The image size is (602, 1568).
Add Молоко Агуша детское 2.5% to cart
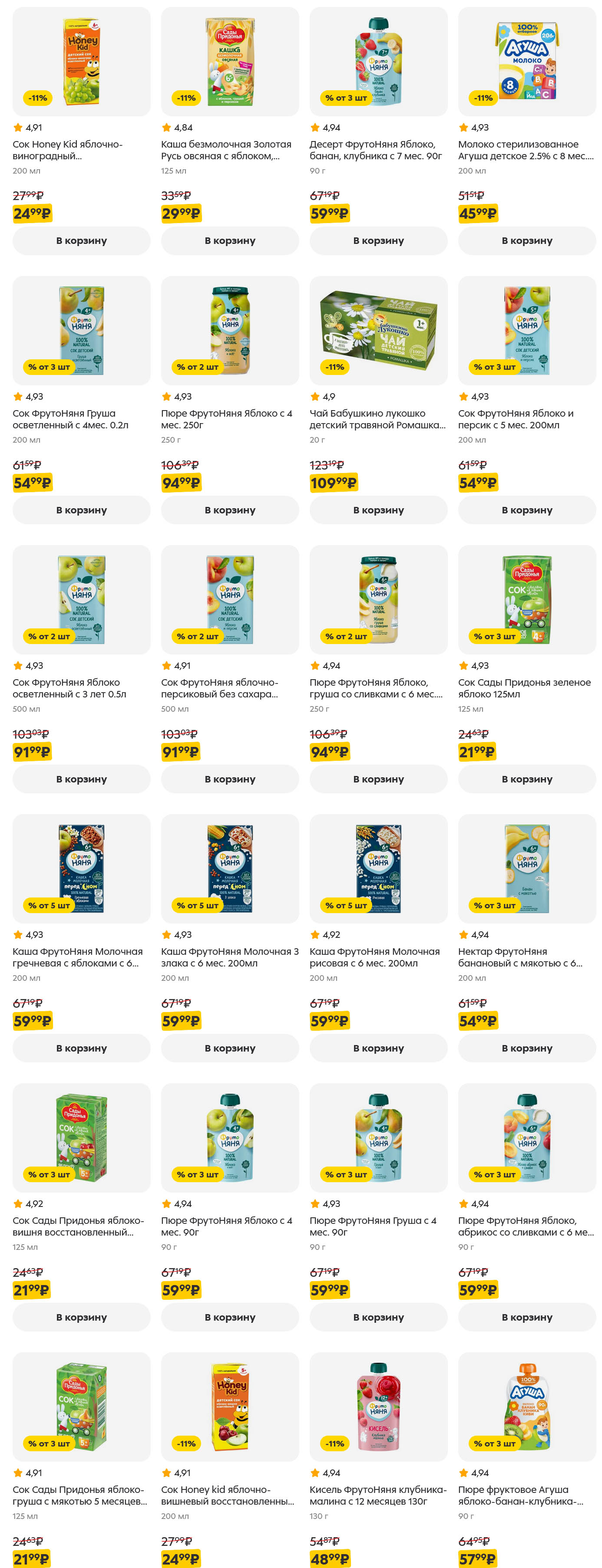click(x=527, y=240)
